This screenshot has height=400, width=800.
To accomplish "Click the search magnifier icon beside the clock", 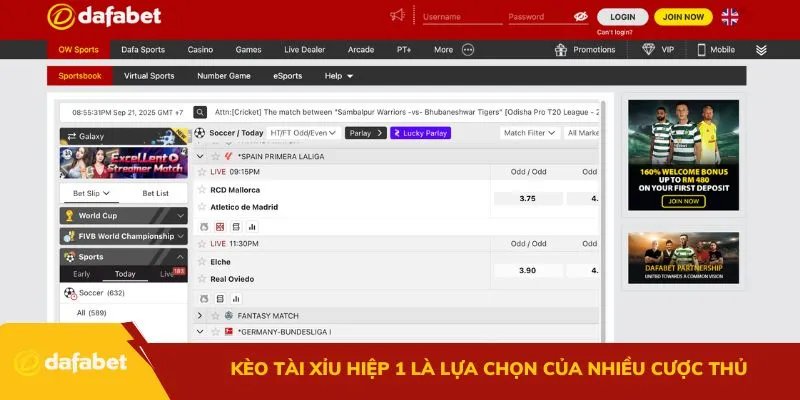I will 200,113.
